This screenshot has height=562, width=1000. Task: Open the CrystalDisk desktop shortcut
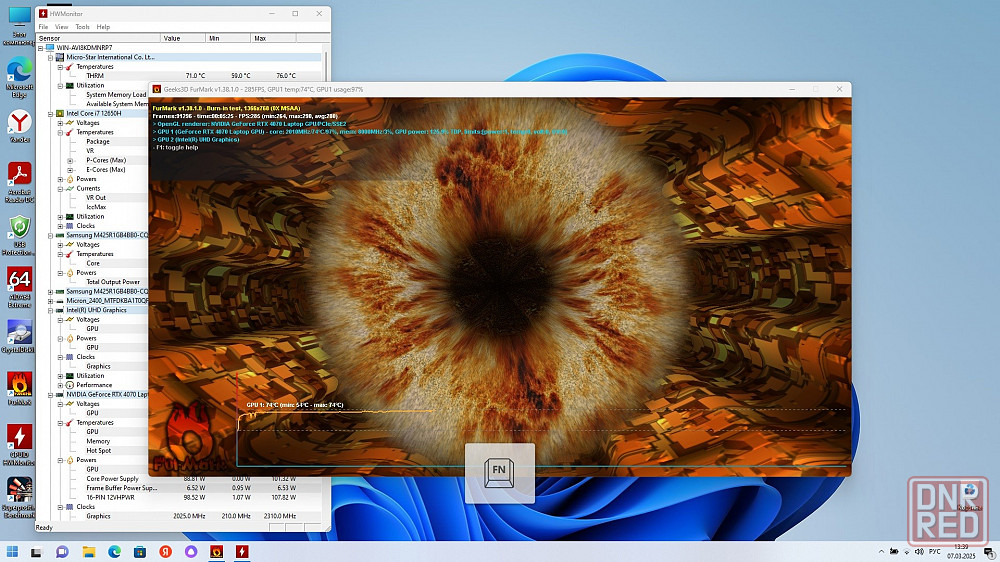click(x=19, y=336)
